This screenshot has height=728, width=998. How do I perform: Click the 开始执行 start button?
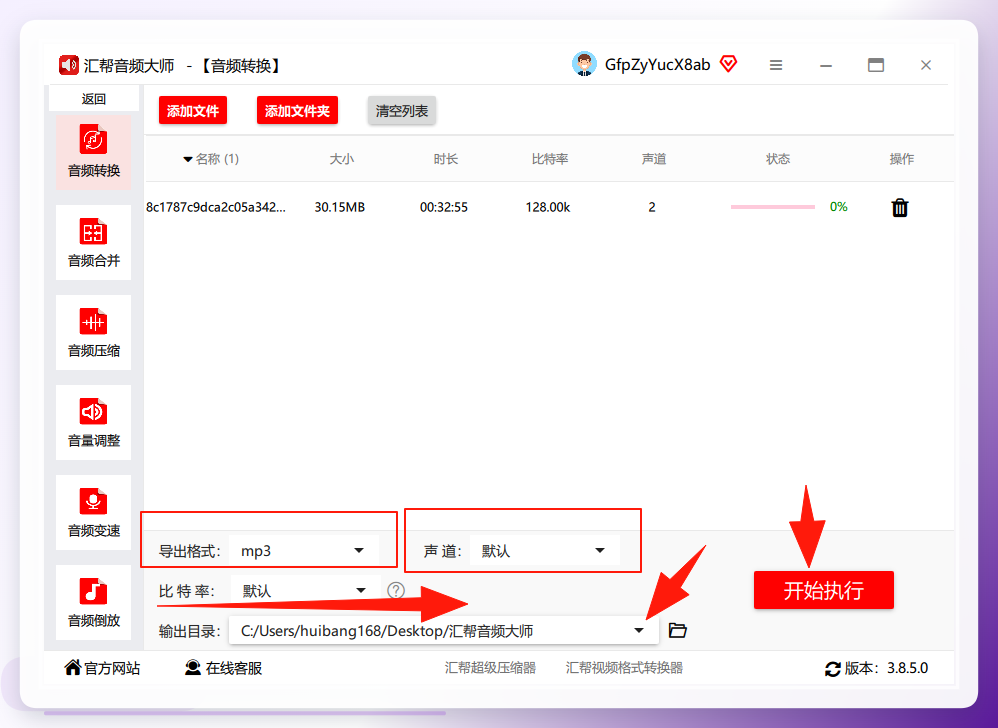pos(824,591)
